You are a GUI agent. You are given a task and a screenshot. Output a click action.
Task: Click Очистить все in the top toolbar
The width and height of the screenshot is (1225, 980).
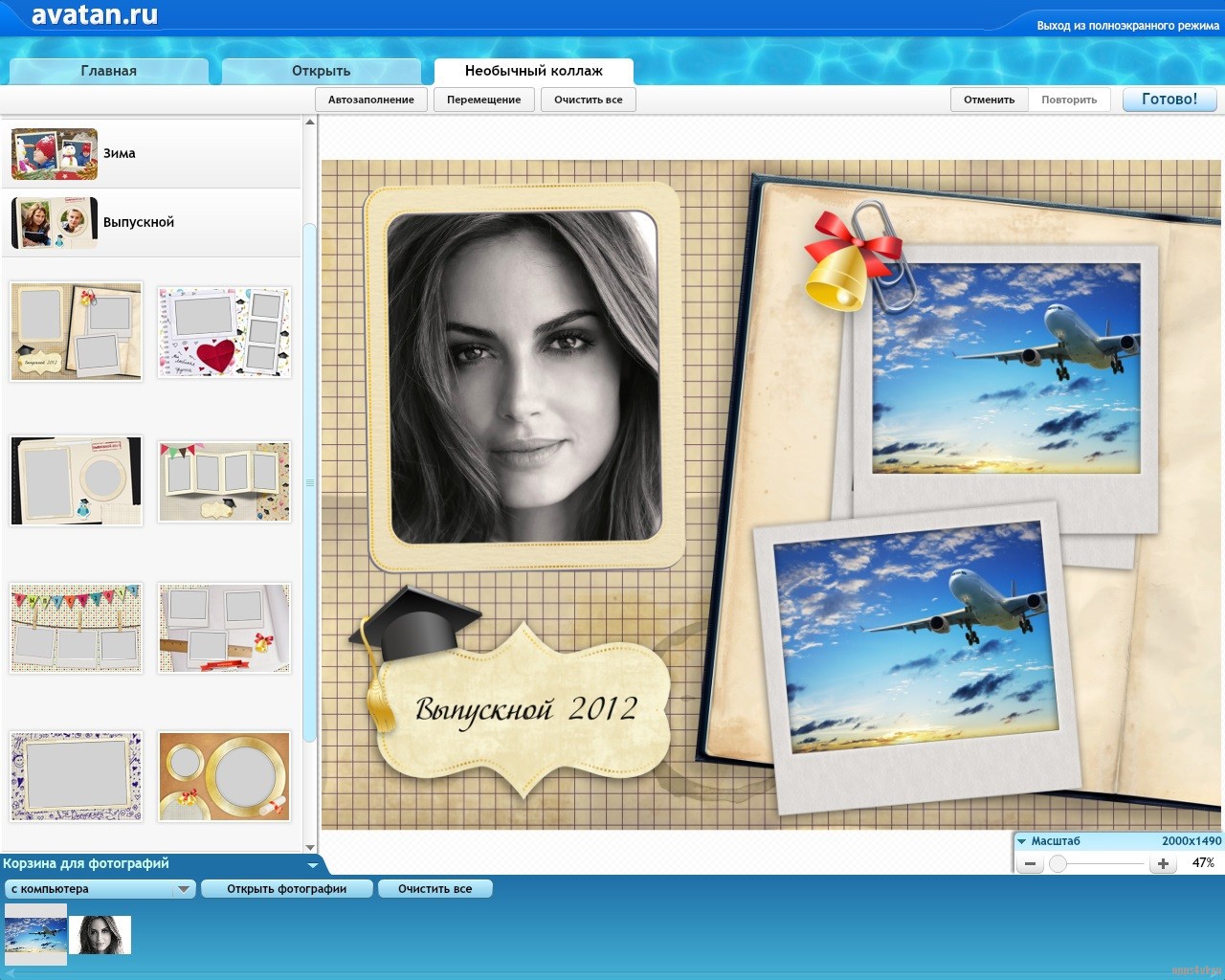[589, 100]
